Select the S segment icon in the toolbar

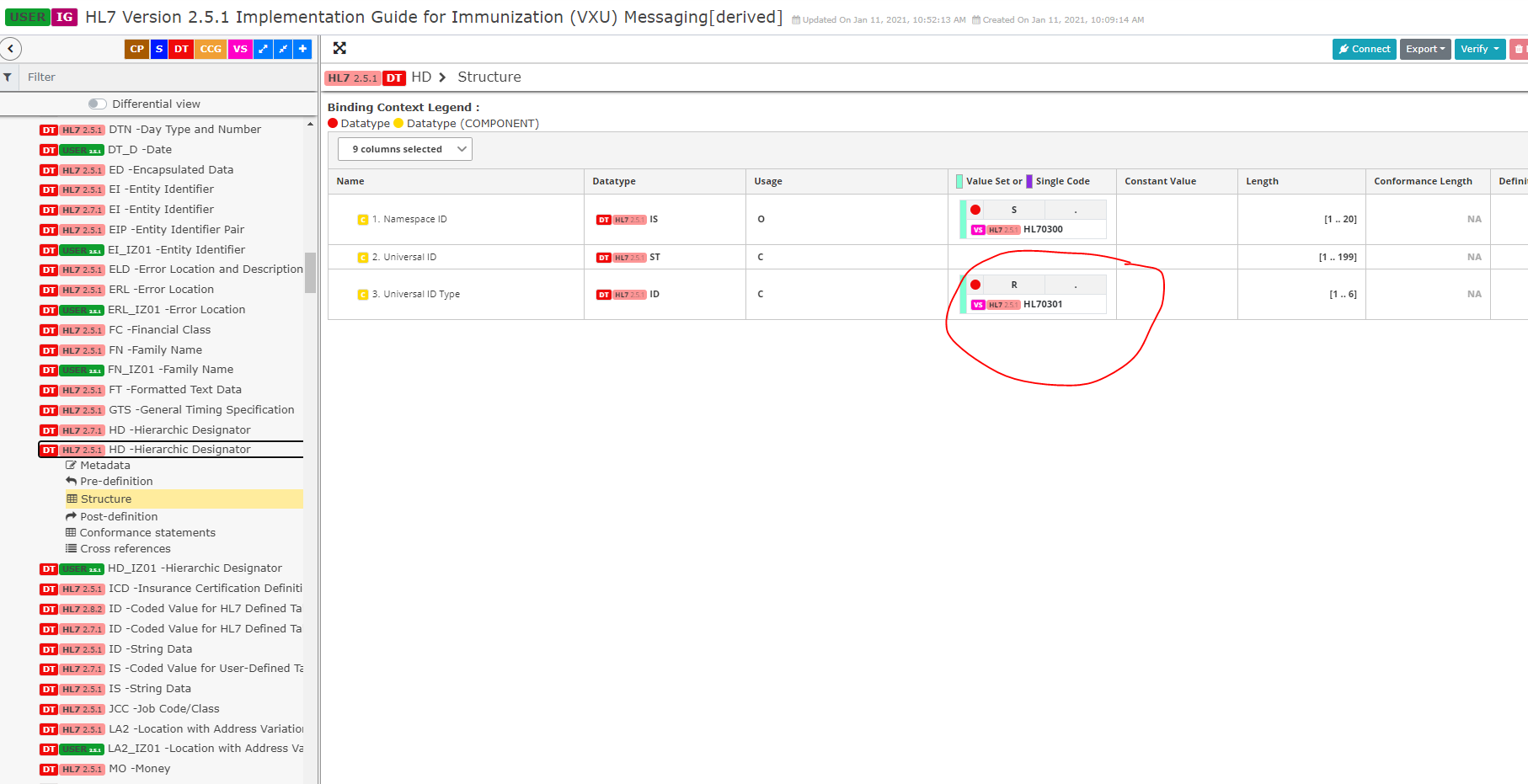click(x=158, y=49)
